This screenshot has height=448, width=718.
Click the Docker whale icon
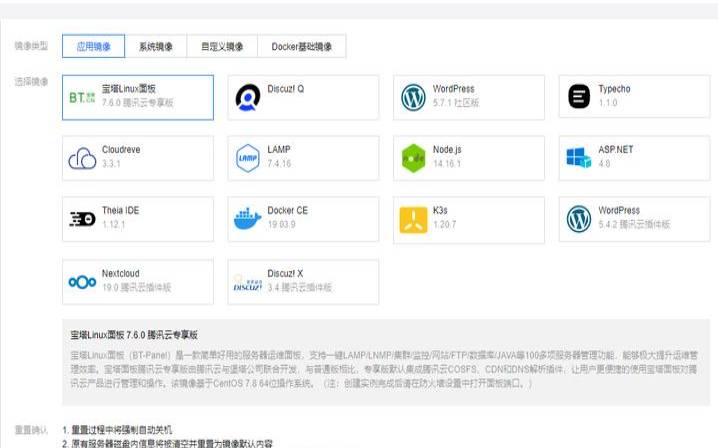[x=248, y=219]
